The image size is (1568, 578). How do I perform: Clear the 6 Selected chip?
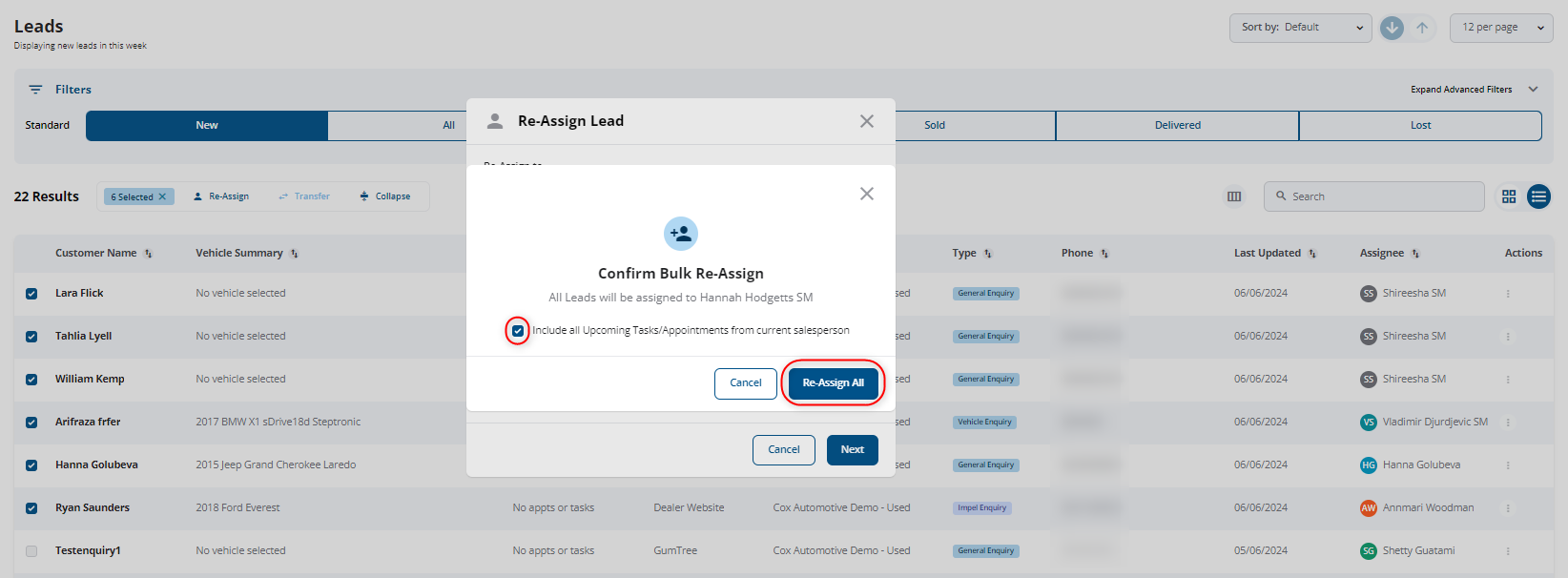pos(162,196)
